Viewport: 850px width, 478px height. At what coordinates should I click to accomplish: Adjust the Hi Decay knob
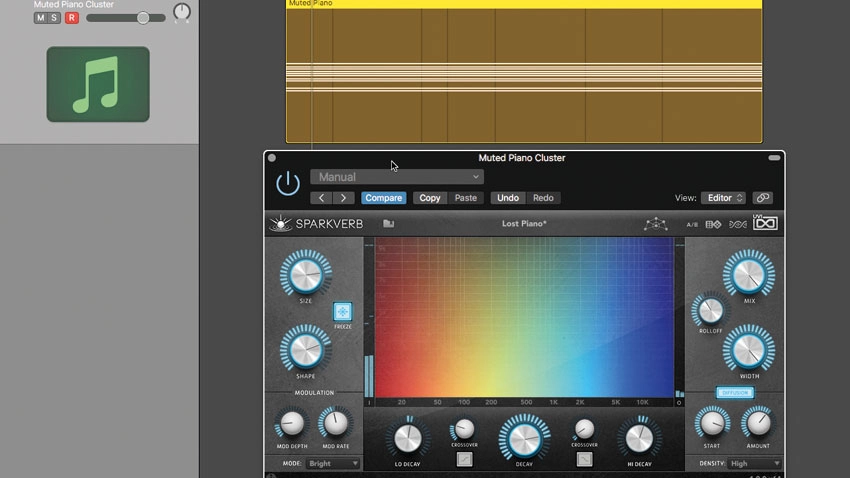(x=639, y=438)
